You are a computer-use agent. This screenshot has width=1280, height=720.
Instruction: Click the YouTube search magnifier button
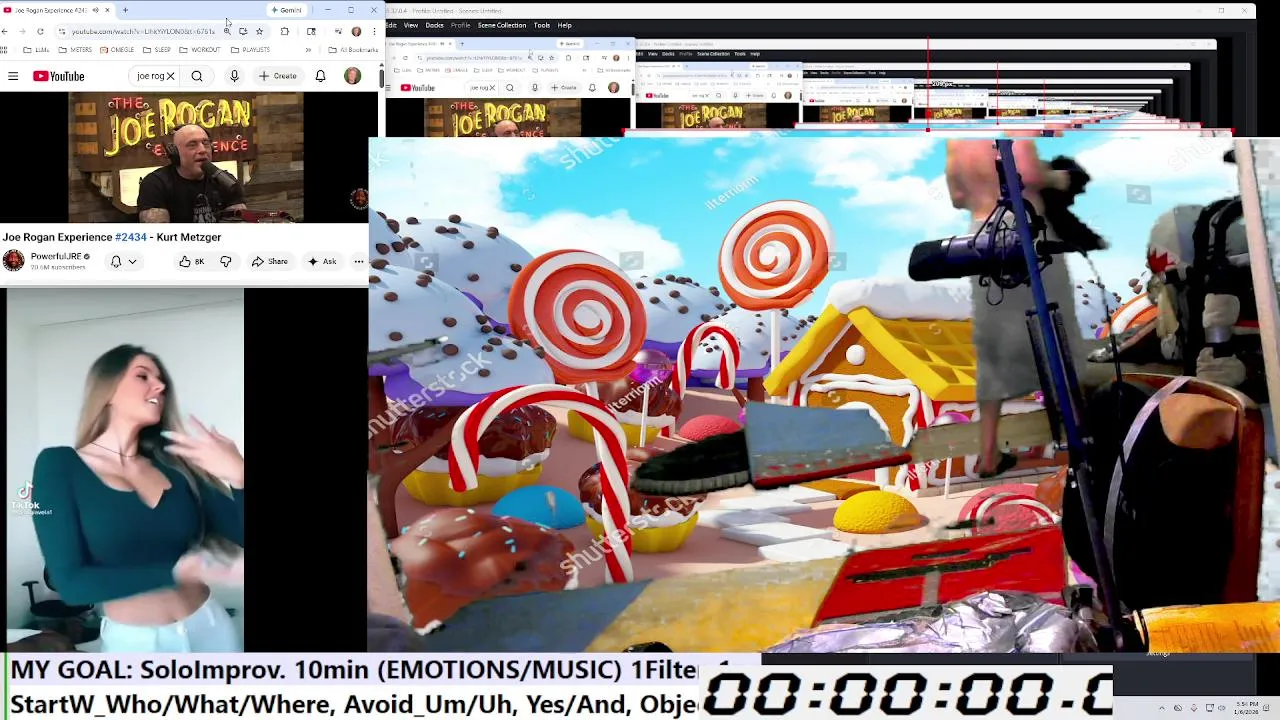point(197,76)
